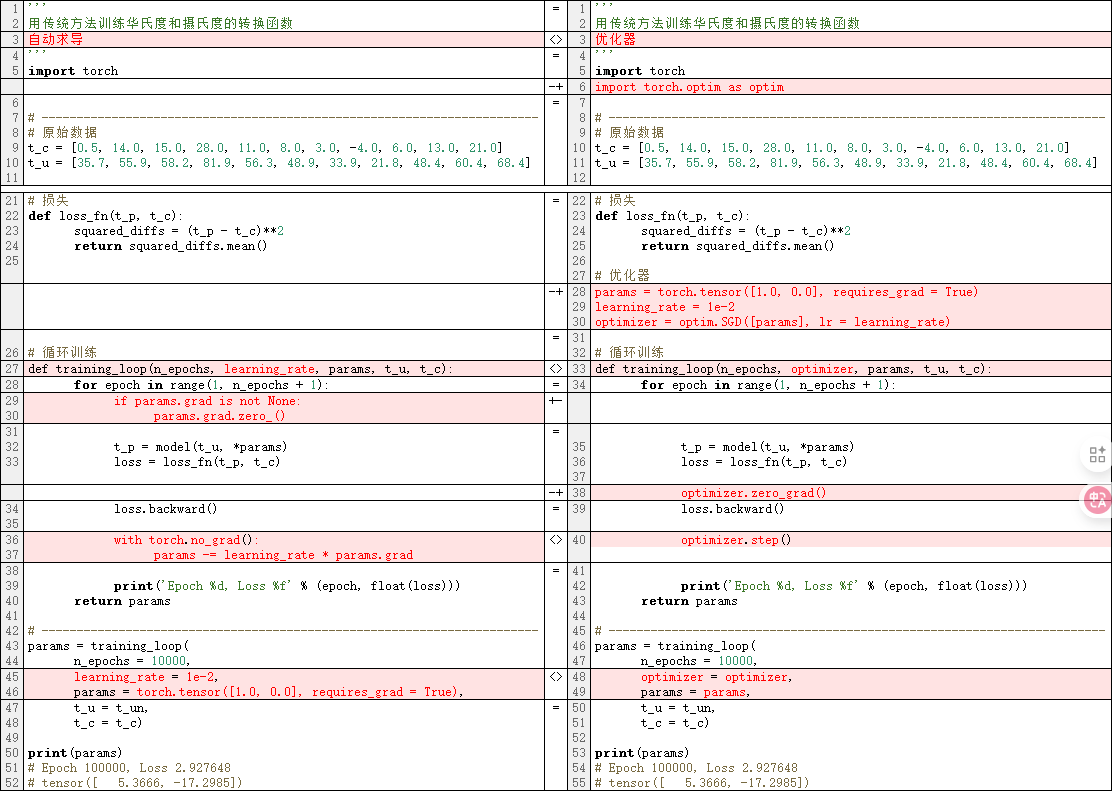Click the = marker beside 'for epoch in range' row
The width and height of the screenshot is (1112, 791).
pos(556,385)
